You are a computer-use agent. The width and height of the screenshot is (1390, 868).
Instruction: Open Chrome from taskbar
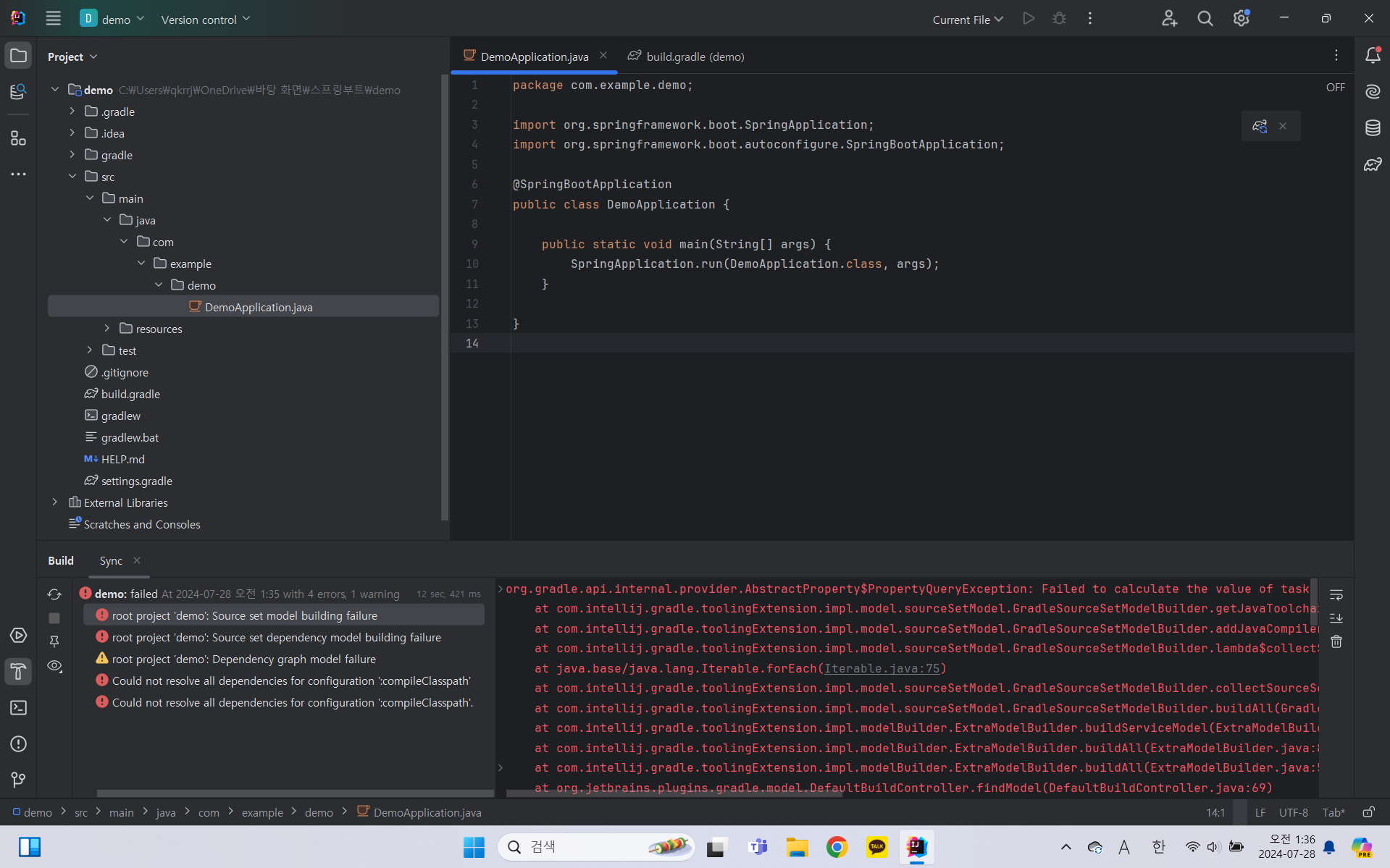837,846
